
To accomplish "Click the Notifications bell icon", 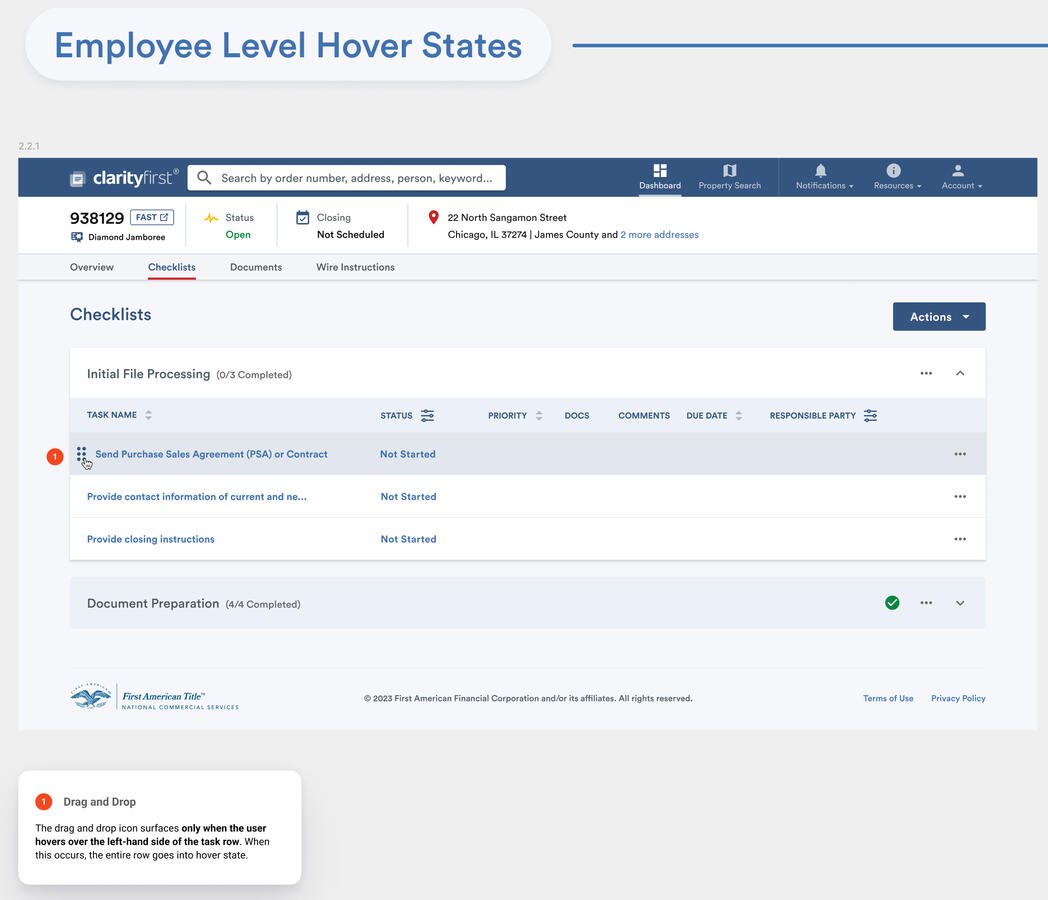I will (821, 171).
